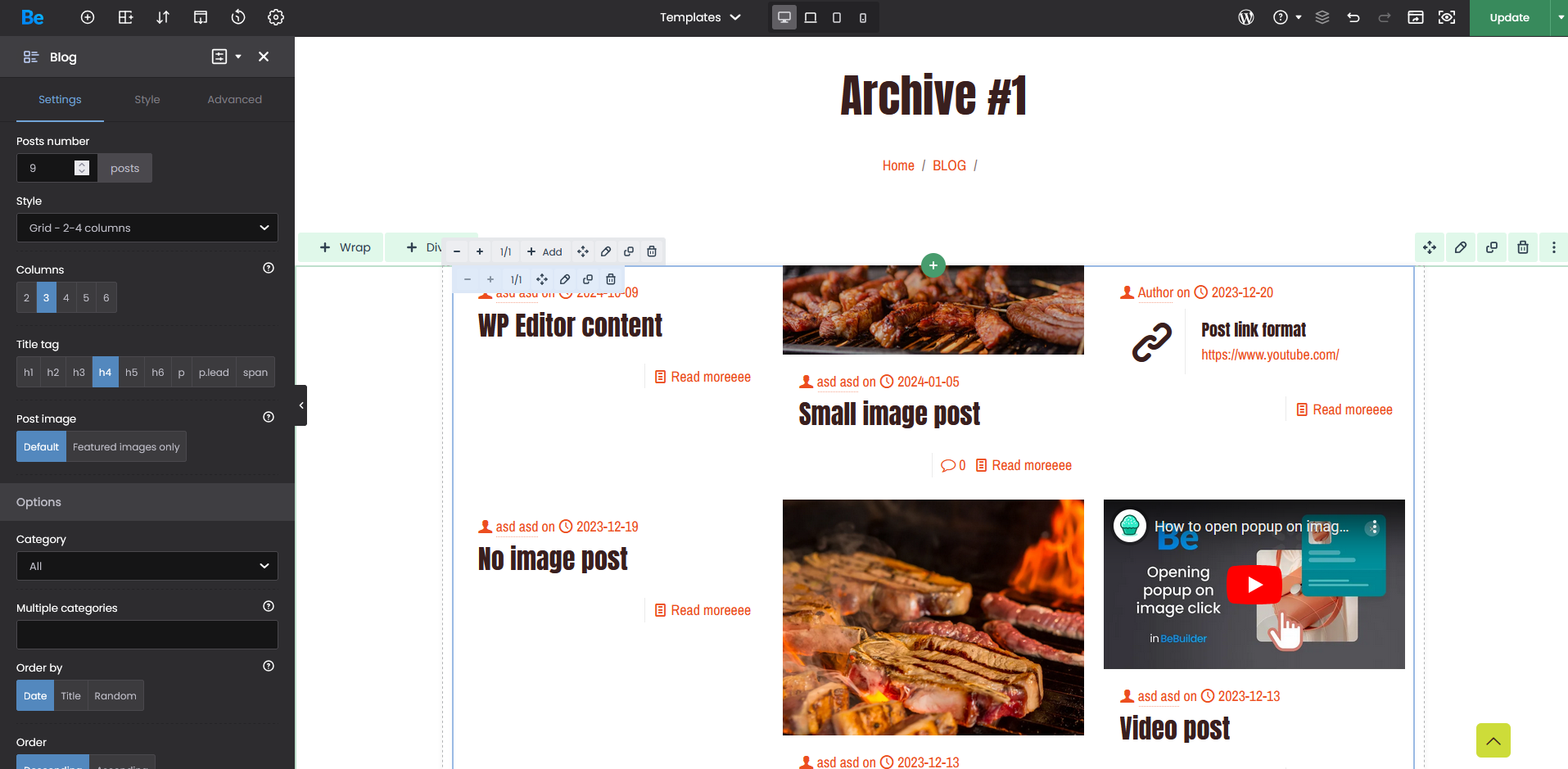Open the layers navigator icon

[x=1322, y=17]
